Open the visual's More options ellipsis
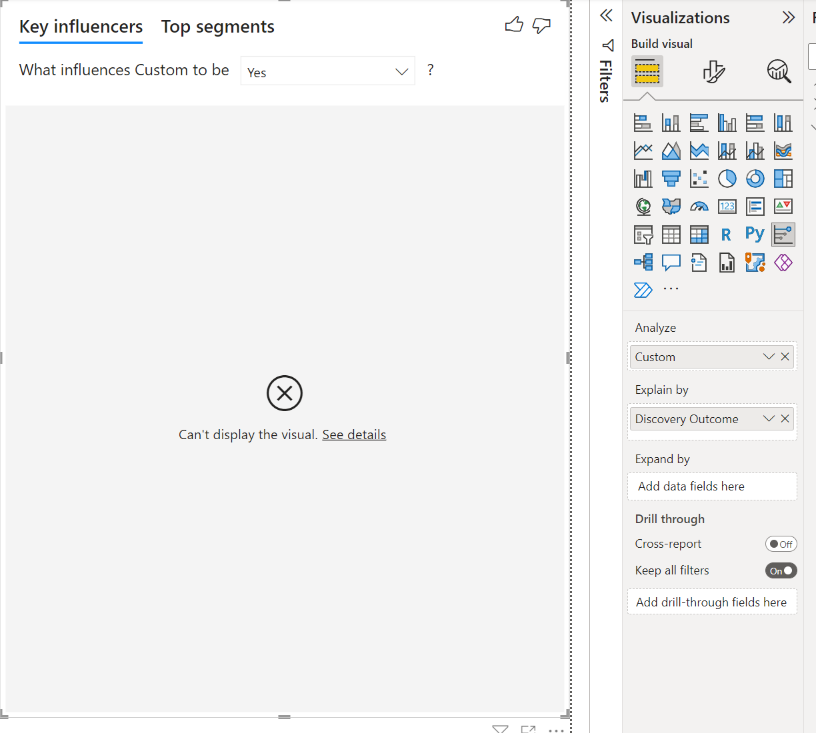The image size is (816, 733). tap(556, 729)
